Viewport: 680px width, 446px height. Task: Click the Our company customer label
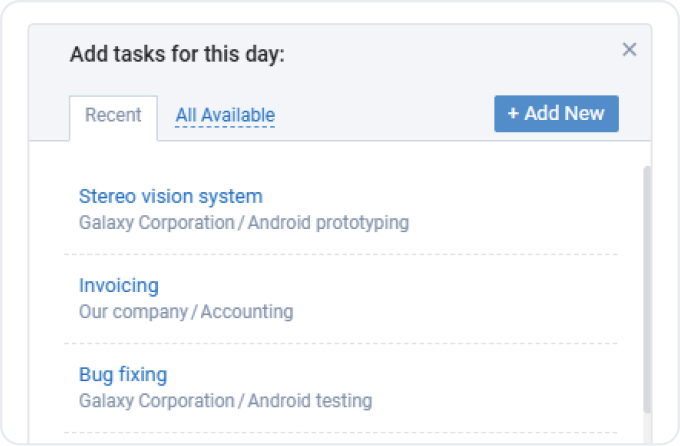tap(133, 312)
